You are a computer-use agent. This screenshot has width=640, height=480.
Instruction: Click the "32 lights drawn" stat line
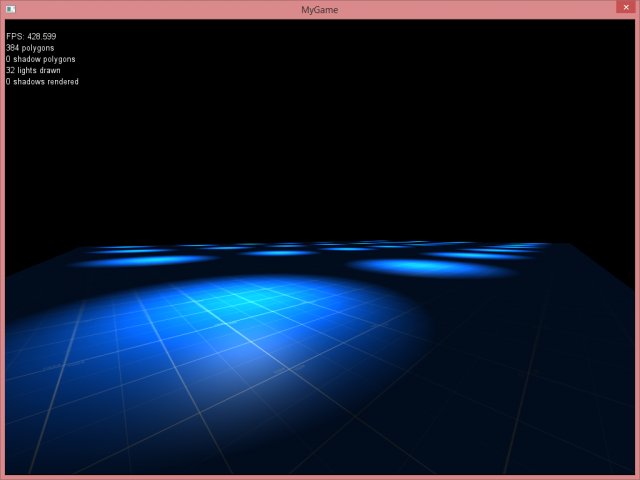click(x=32, y=70)
